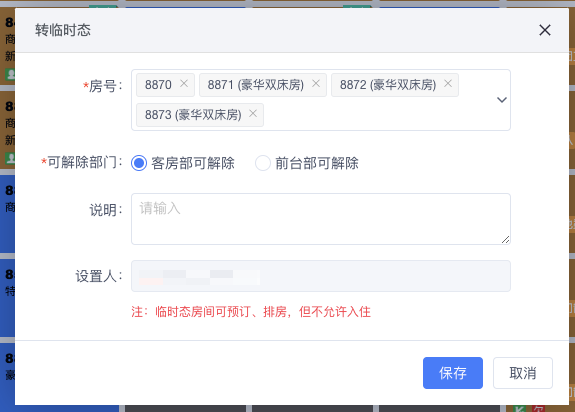Viewport: 575px width, 412px height.
Task: Click the red 临时态房间 note text
Action: (x=251, y=312)
